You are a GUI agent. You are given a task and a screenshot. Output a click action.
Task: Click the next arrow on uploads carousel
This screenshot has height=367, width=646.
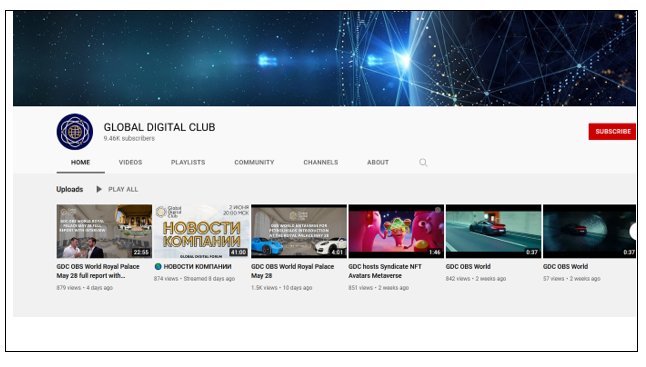point(633,232)
